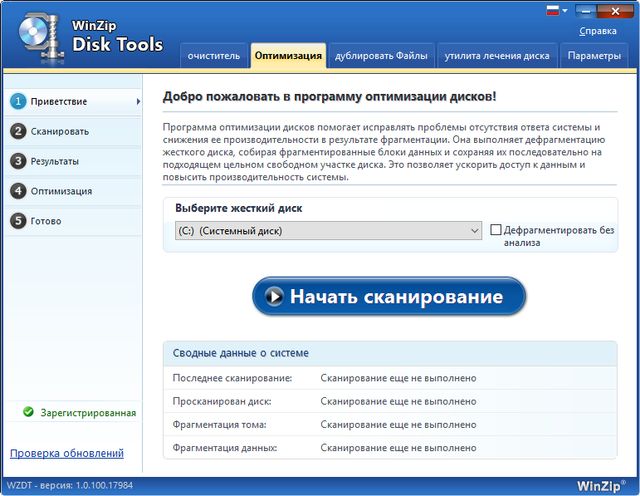Image resolution: width=640 pixels, height=496 pixels.
Task: Click the step 5 number circle icon
Action: (18, 220)
